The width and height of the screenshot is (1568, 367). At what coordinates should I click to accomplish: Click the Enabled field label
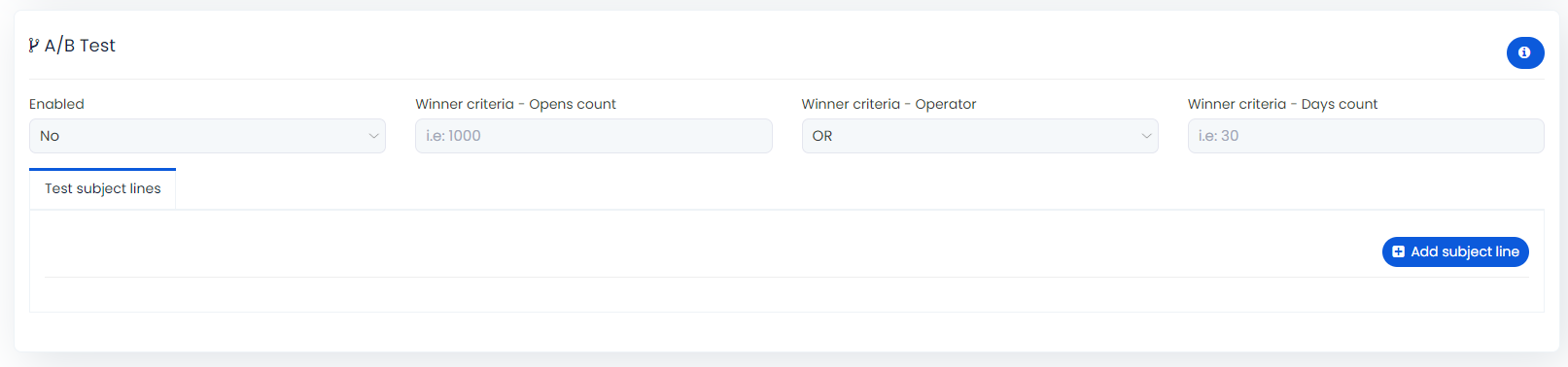click(x=56, y=104)
